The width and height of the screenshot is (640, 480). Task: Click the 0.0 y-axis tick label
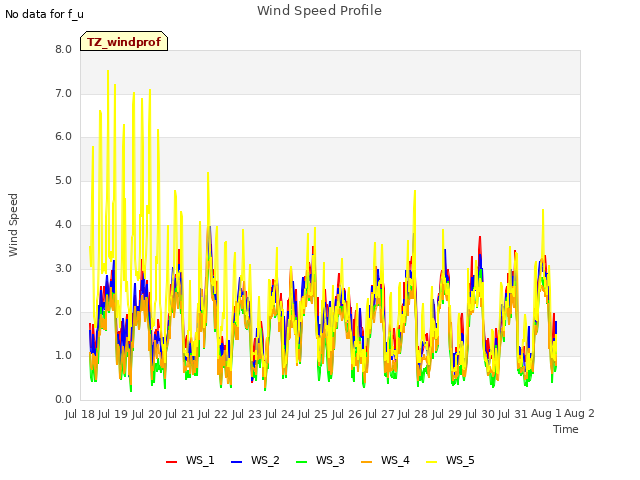(63, 400)
